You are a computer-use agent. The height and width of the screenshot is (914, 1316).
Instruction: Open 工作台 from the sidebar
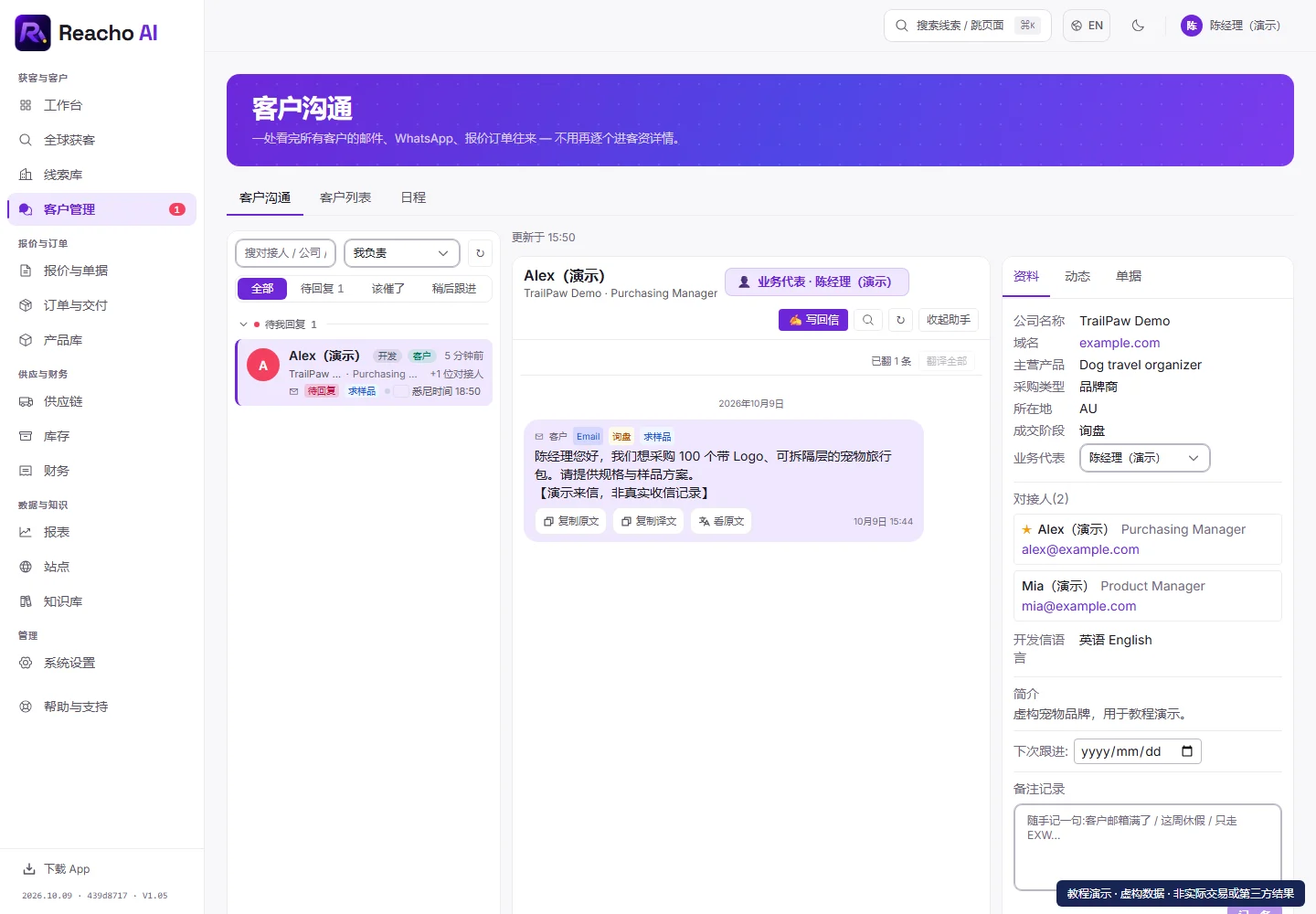point(101,105)
